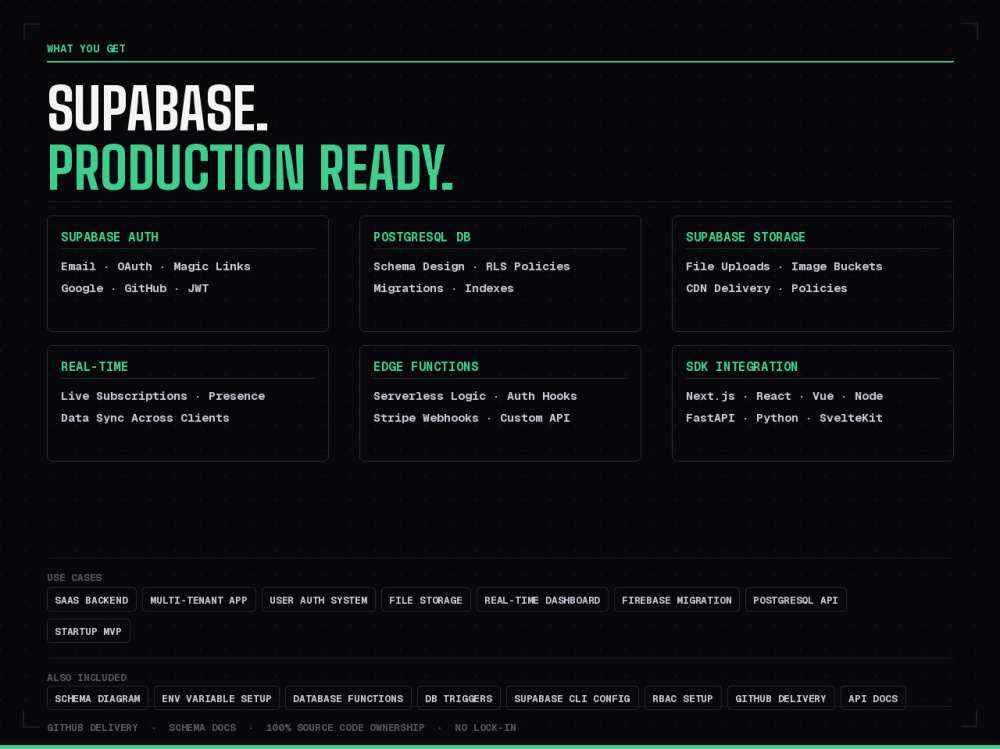Click footer text '100% SOURCE CODE OWNERSHIP'
1000x749 pixels.
(x=345, y=727)
